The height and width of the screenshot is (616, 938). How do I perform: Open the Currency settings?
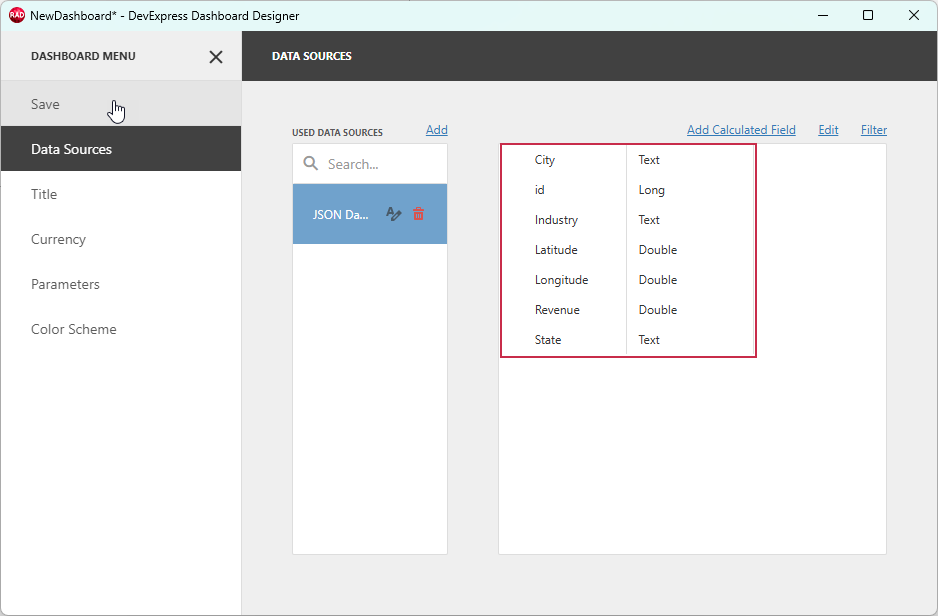58,239
